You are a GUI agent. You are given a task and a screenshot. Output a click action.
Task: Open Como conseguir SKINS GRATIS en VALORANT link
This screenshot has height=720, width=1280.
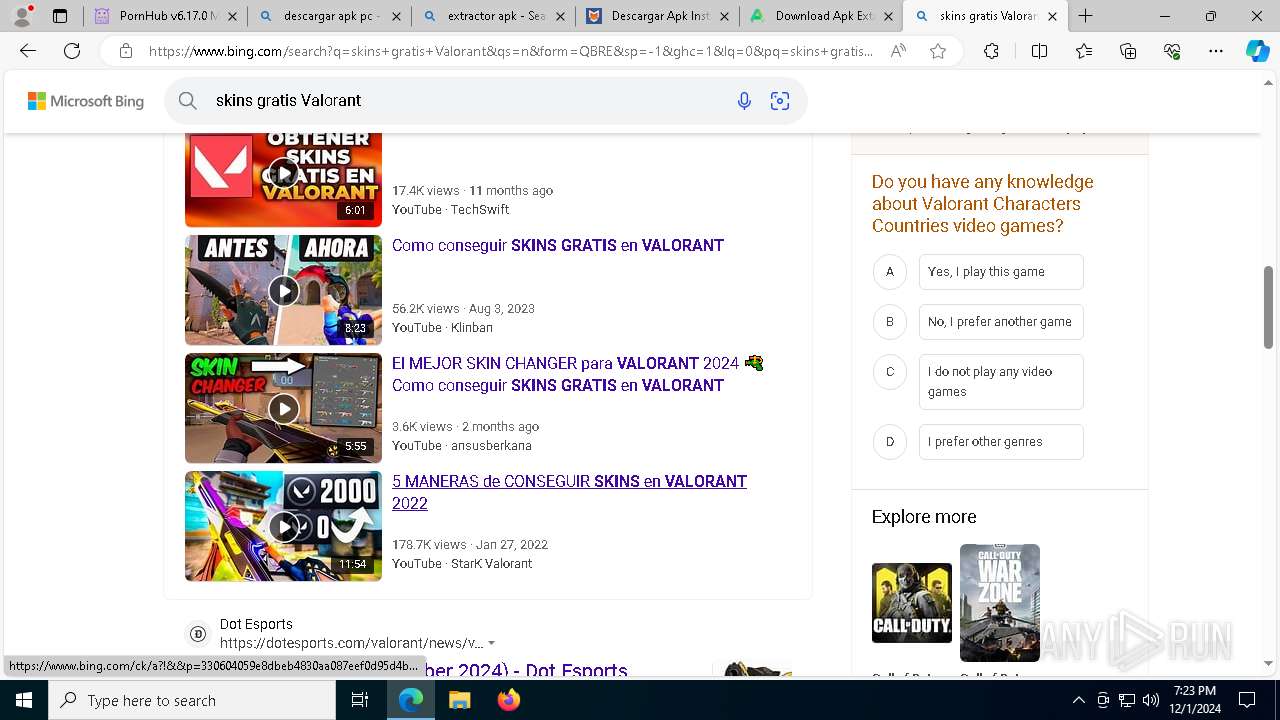[558, 245]
